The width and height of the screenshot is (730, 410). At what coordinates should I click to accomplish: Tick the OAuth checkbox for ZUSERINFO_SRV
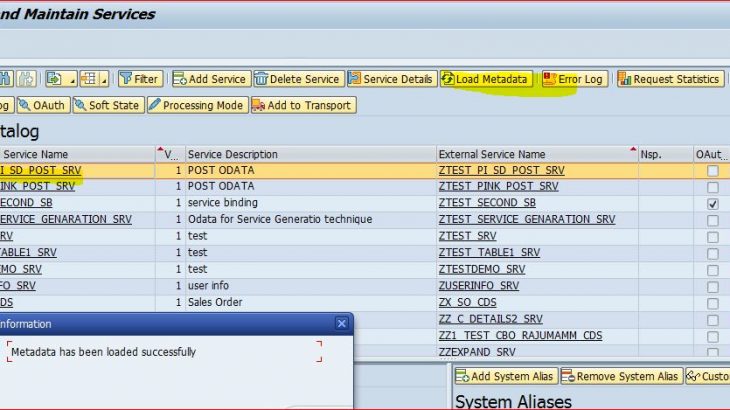click(712, 286)
